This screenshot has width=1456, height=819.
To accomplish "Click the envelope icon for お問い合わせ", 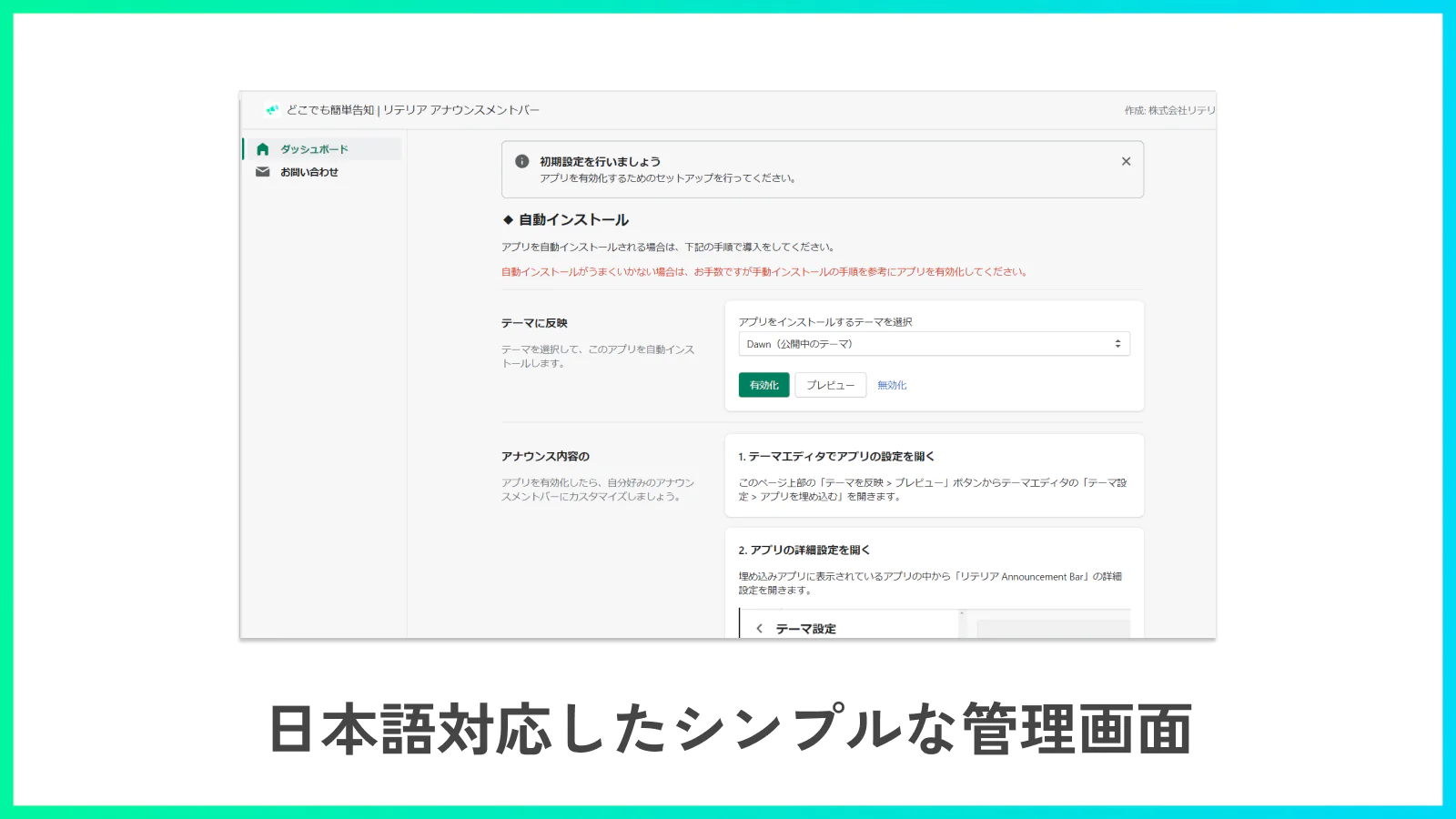I will pyautogui.click(x=263, y=172).
